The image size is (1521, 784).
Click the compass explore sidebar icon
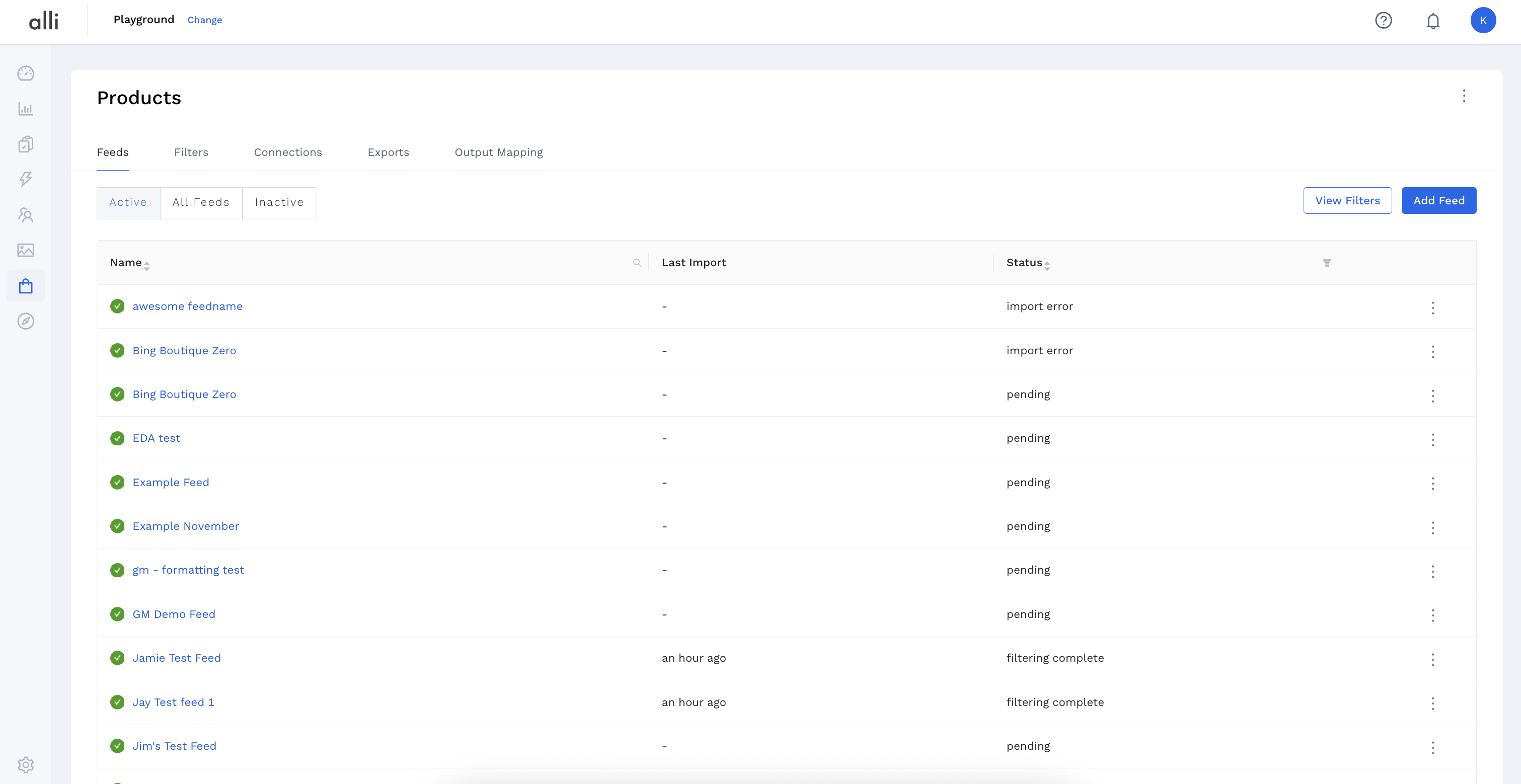25,321
